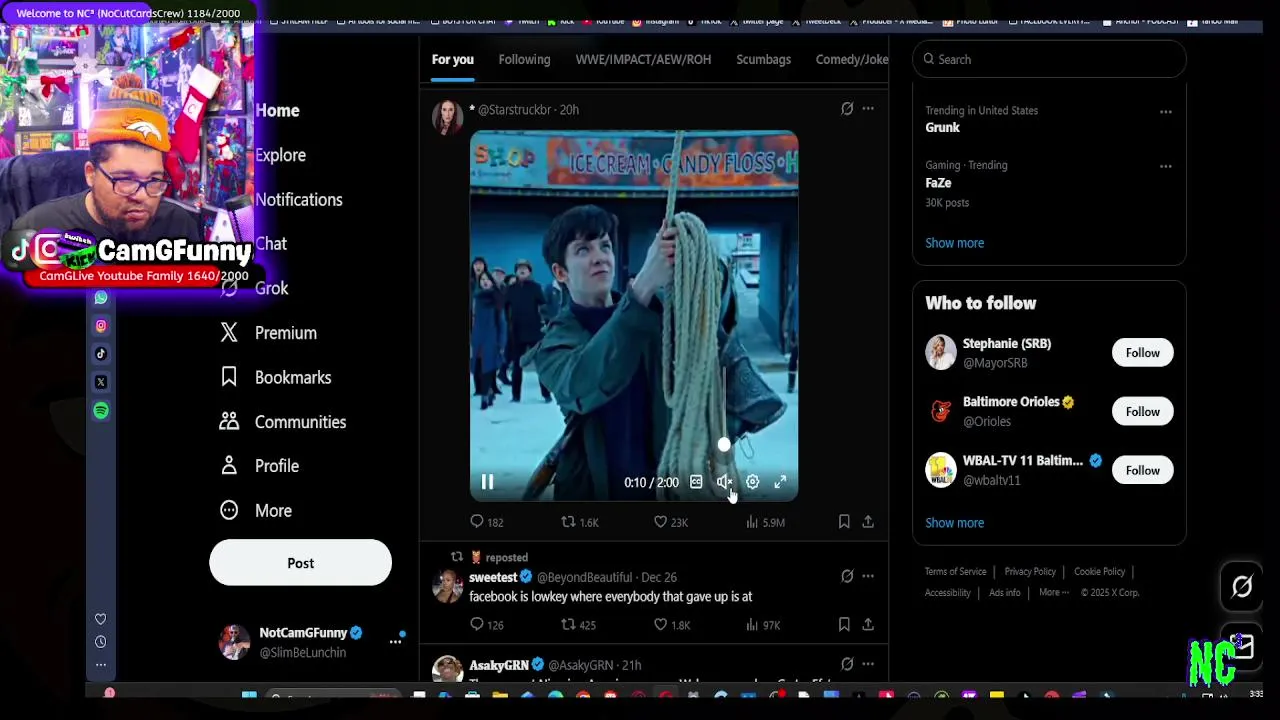This screenshot has width=1280, height=720.
Task: Click WhatsApp icon in left browser sidebar
Action: pyautogui.click(x=101, y=298)
